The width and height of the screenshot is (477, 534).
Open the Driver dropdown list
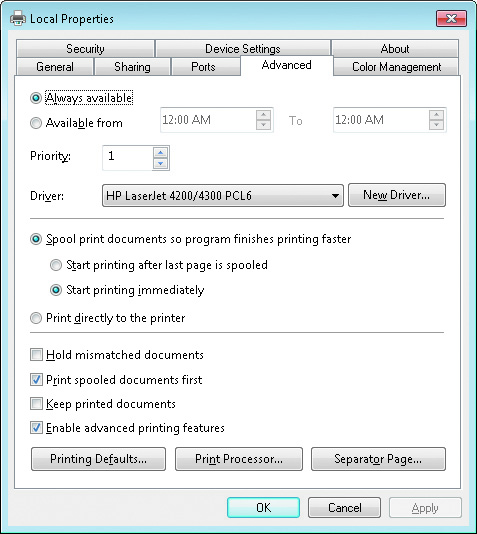(x=223, y=195)
